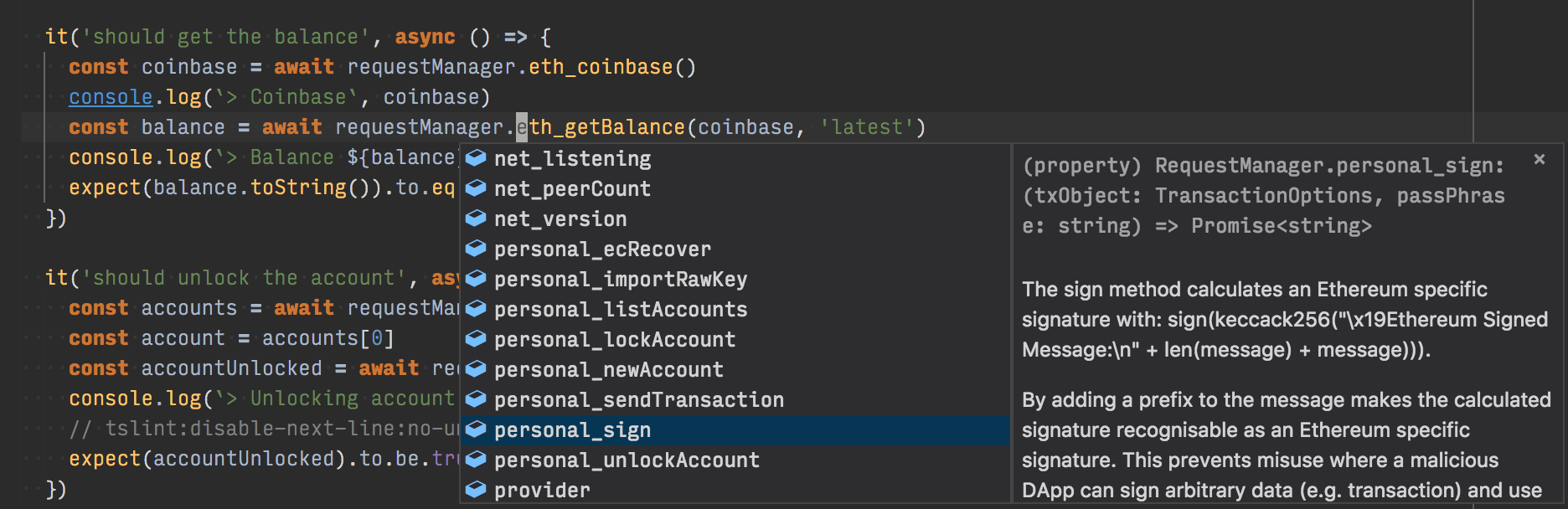Click the cube icon beside personal_listAccounts
The height and width of the screenshot is (509, 1568).
[x=476, y=309]
